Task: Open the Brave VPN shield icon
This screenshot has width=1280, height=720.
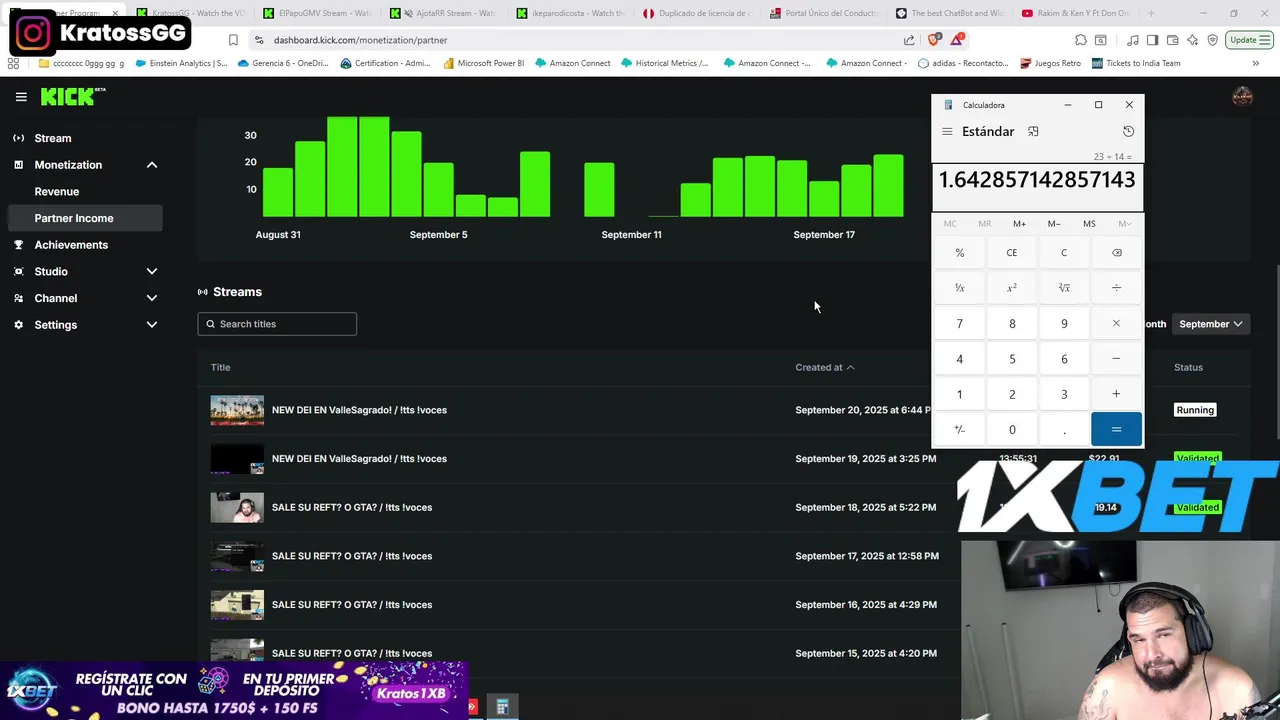Action: point(1213,40)
